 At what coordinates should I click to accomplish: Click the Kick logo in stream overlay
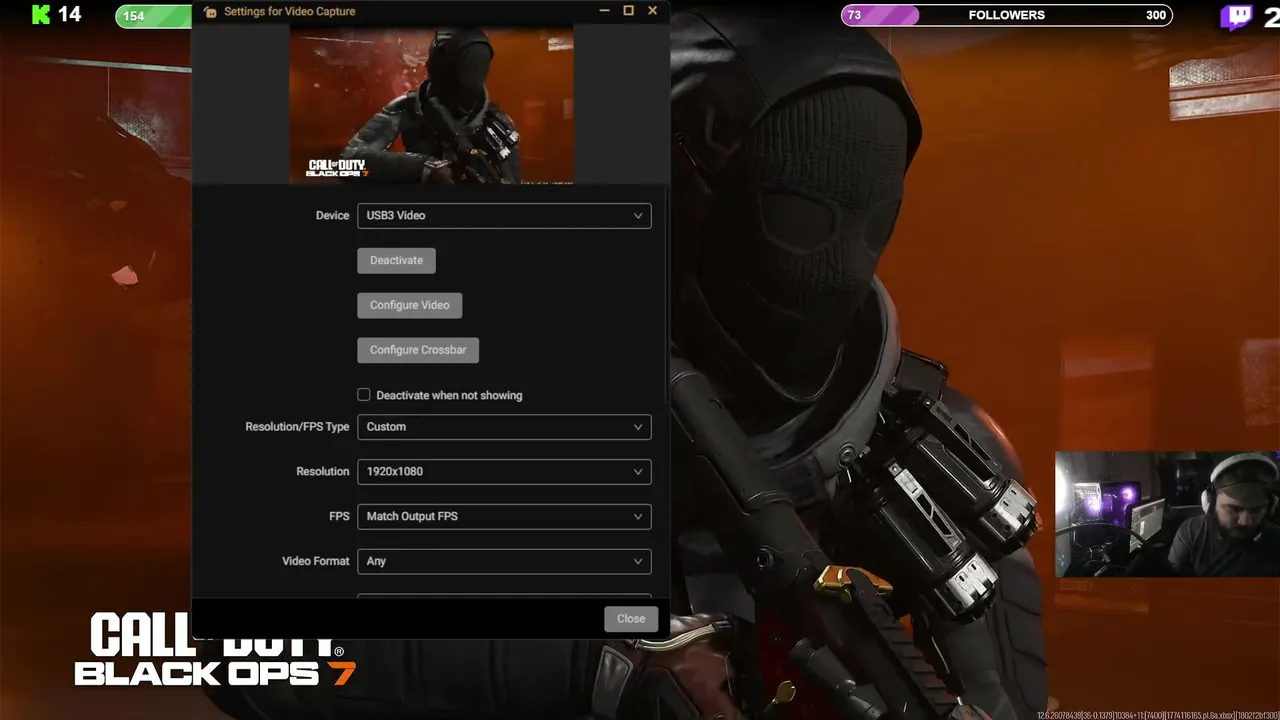[41, 14]
